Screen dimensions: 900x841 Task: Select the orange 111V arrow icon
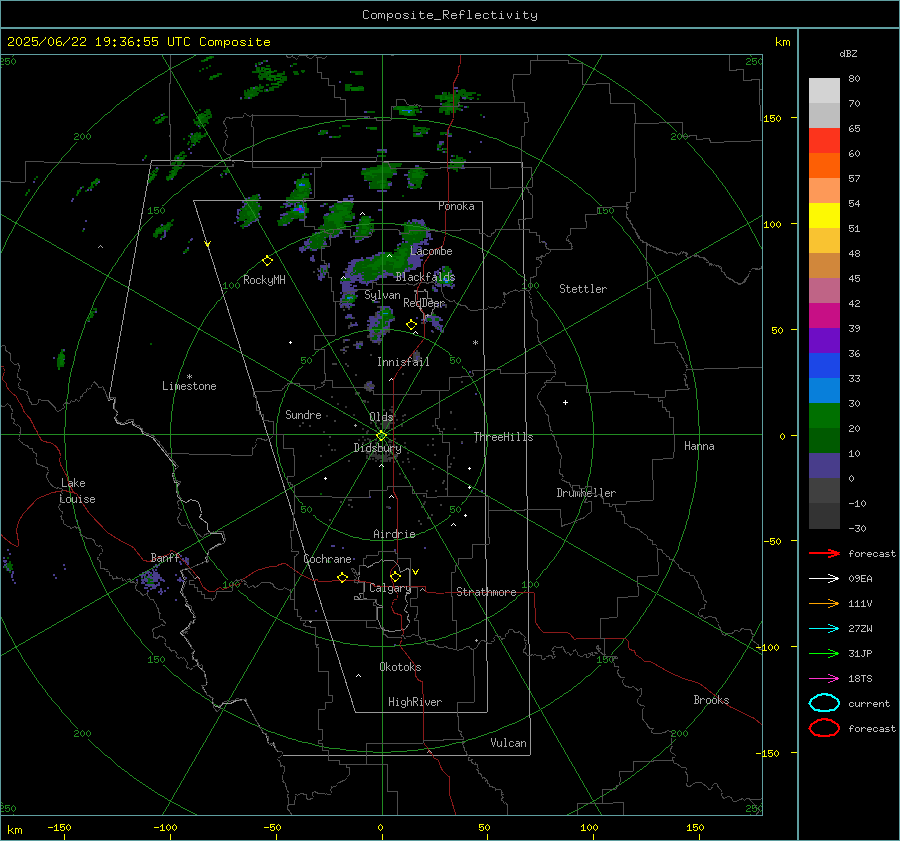point(824,603)
